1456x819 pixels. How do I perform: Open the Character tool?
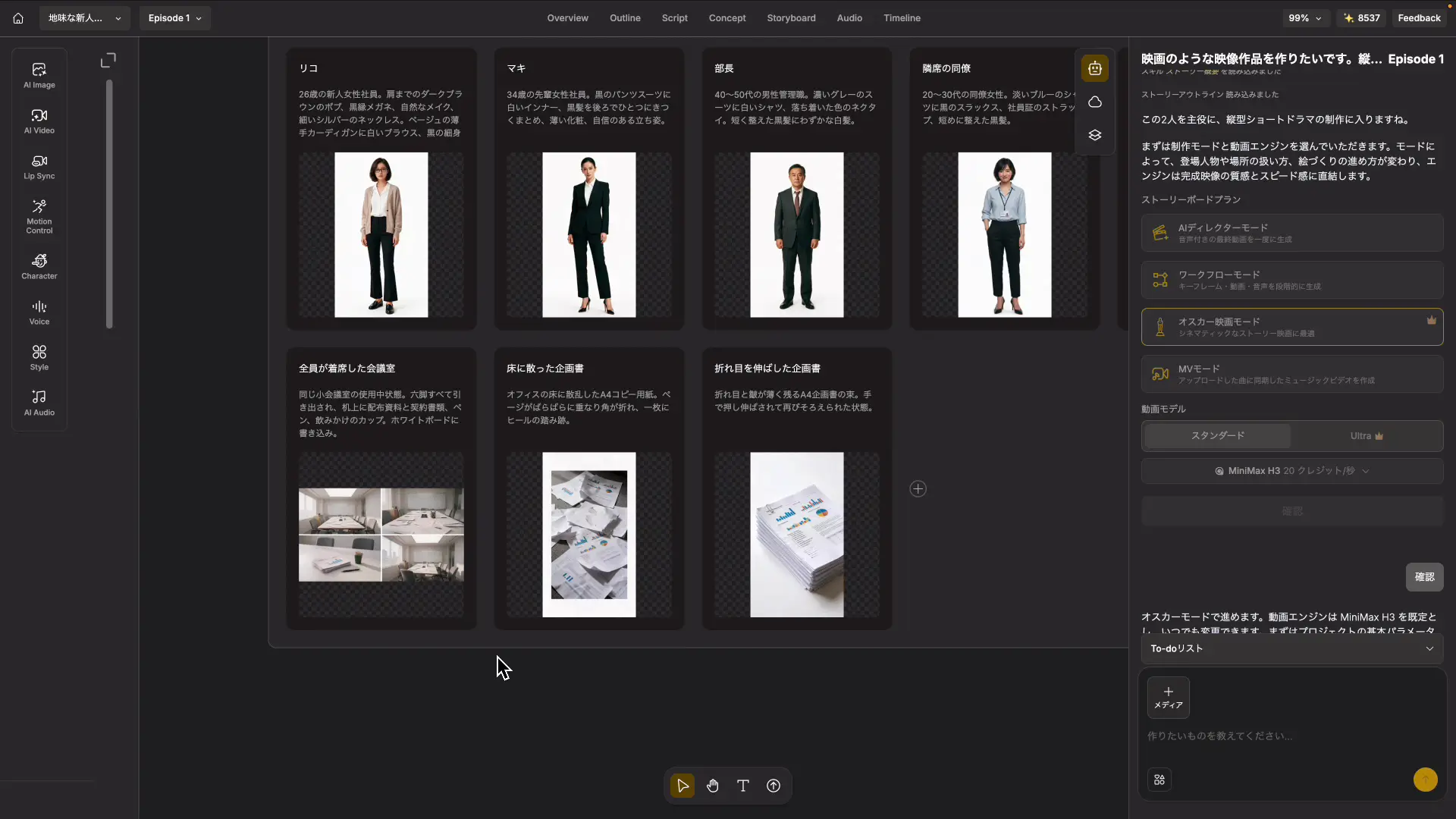click(39, 267)
